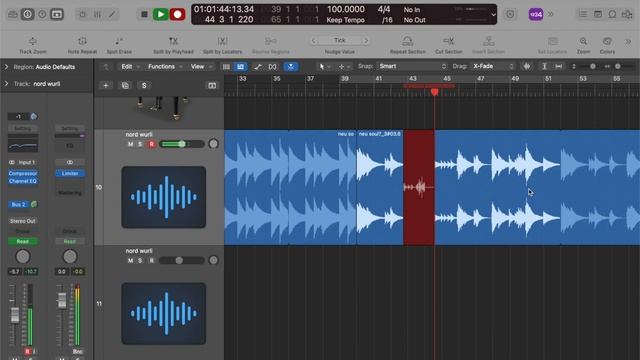Click Split by Locators icon
The width and height of the screenshot is (640, 360).
(x=222, y=41)
